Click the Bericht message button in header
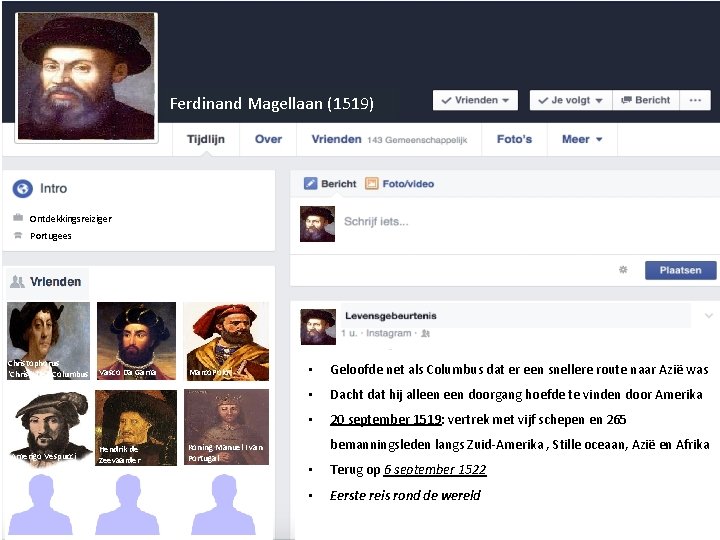The width and height of the screenshot is (720, 540). click(x=646, y=100)
